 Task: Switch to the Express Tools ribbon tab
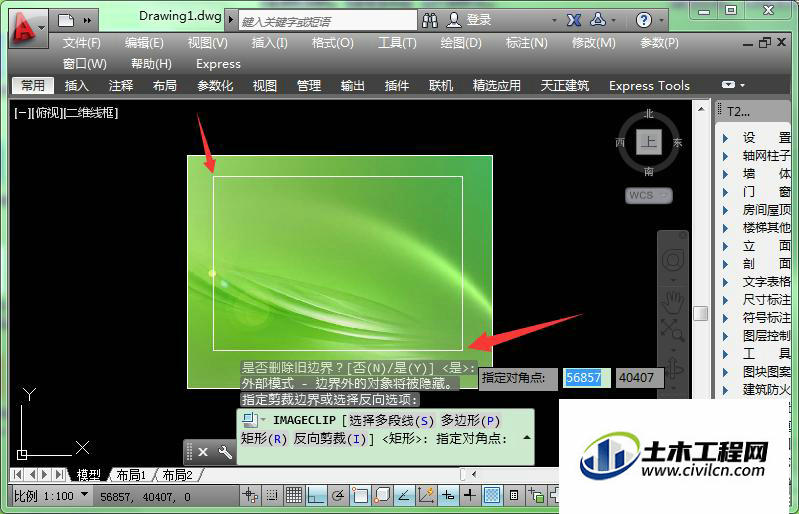pos(649,86)
